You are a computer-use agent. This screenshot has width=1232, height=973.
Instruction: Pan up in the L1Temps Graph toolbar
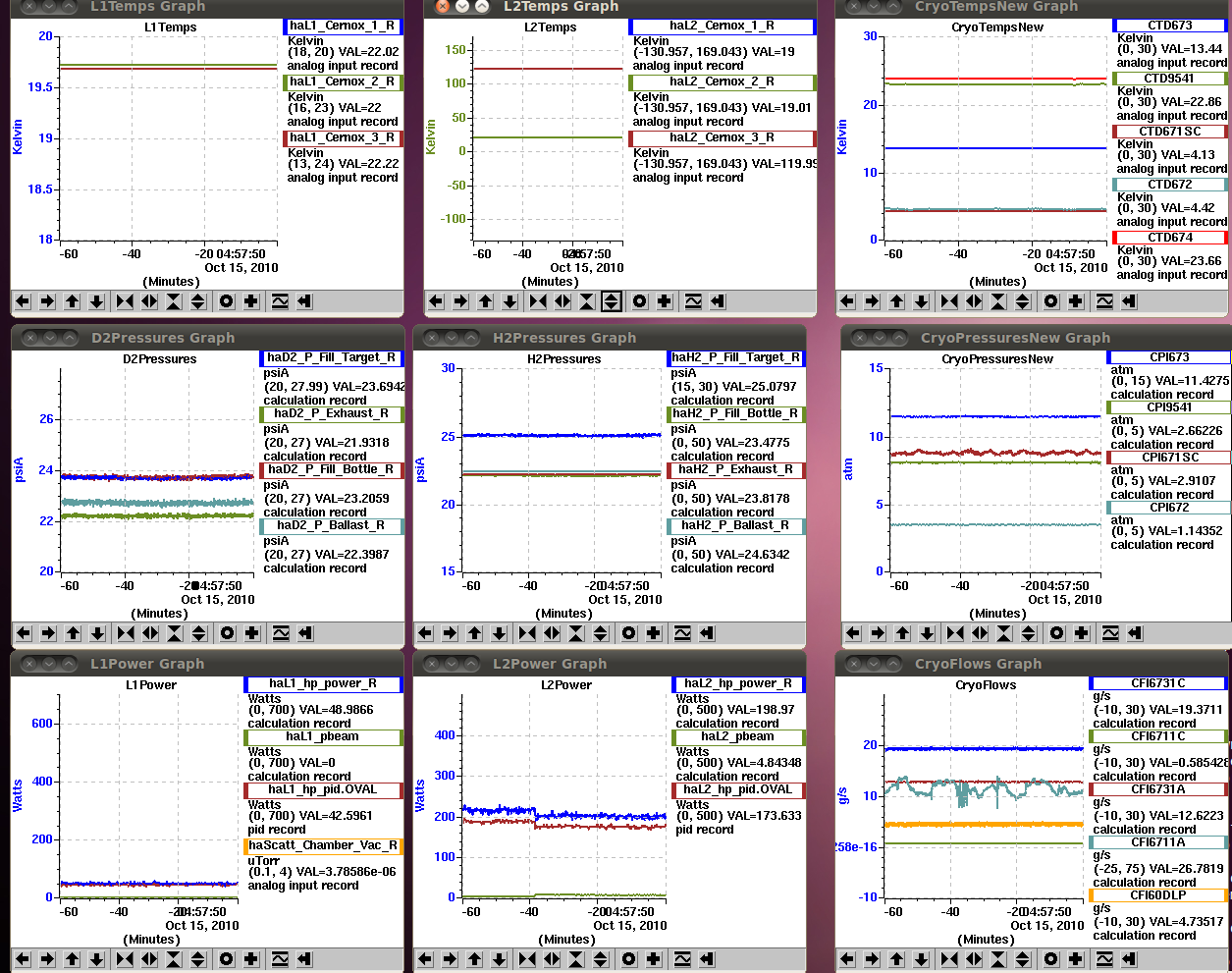73,301
